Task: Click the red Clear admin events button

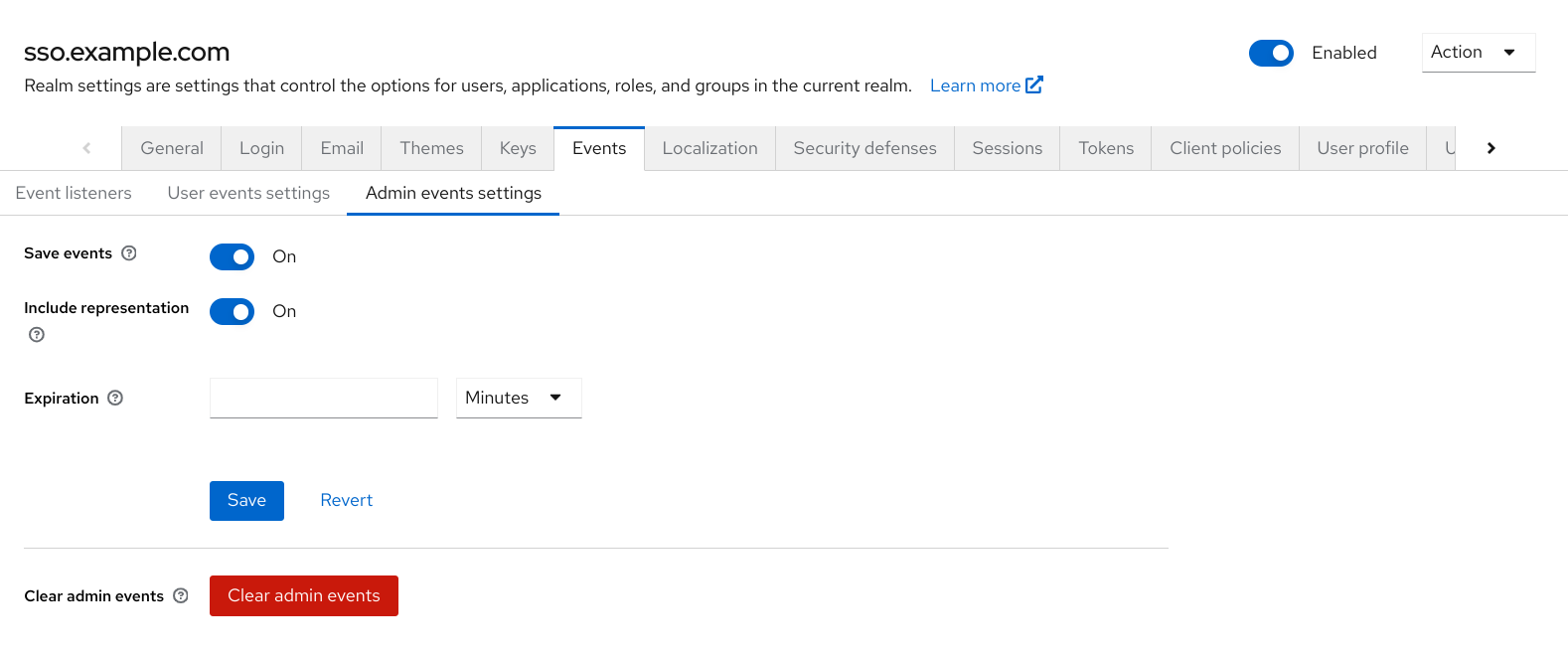Action: pyautogui.click(x=304, y=595)
